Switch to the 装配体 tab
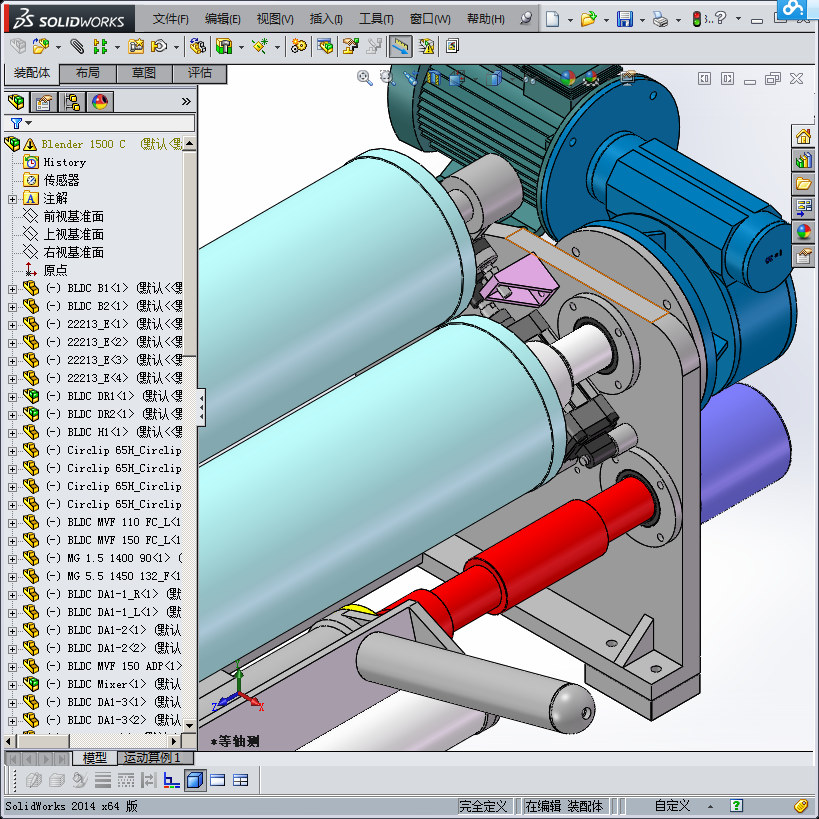The width and height of the screenshot is (819, 819). [x=32, y=73]
